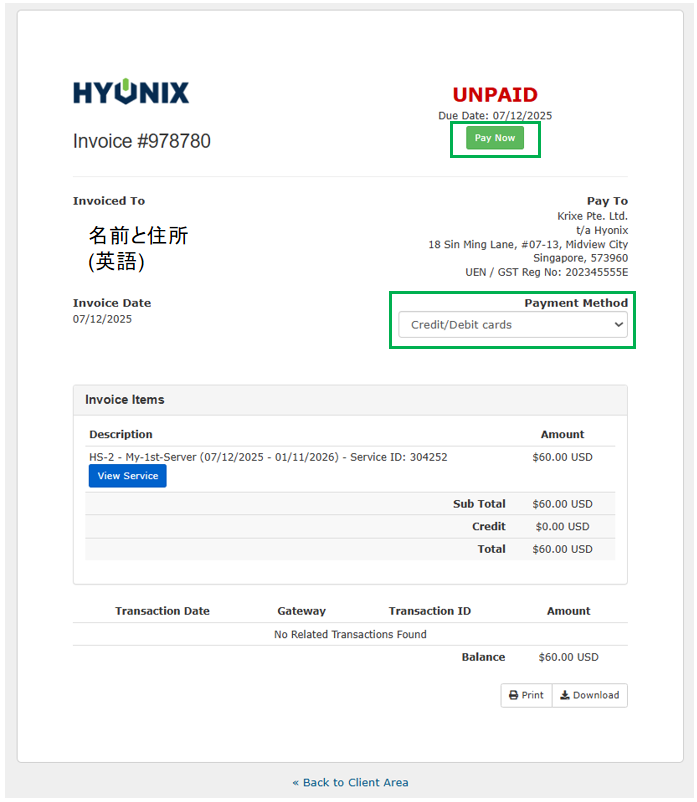
Task: Click the Due Date text under UNPAID
Action: click(494, 116)
